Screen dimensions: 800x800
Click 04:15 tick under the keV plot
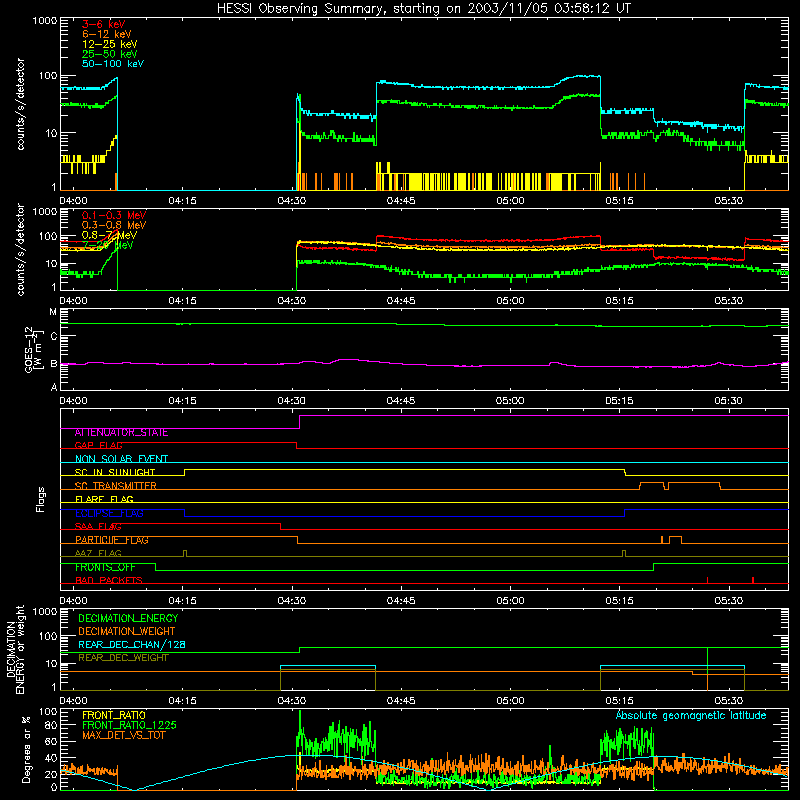182,201
